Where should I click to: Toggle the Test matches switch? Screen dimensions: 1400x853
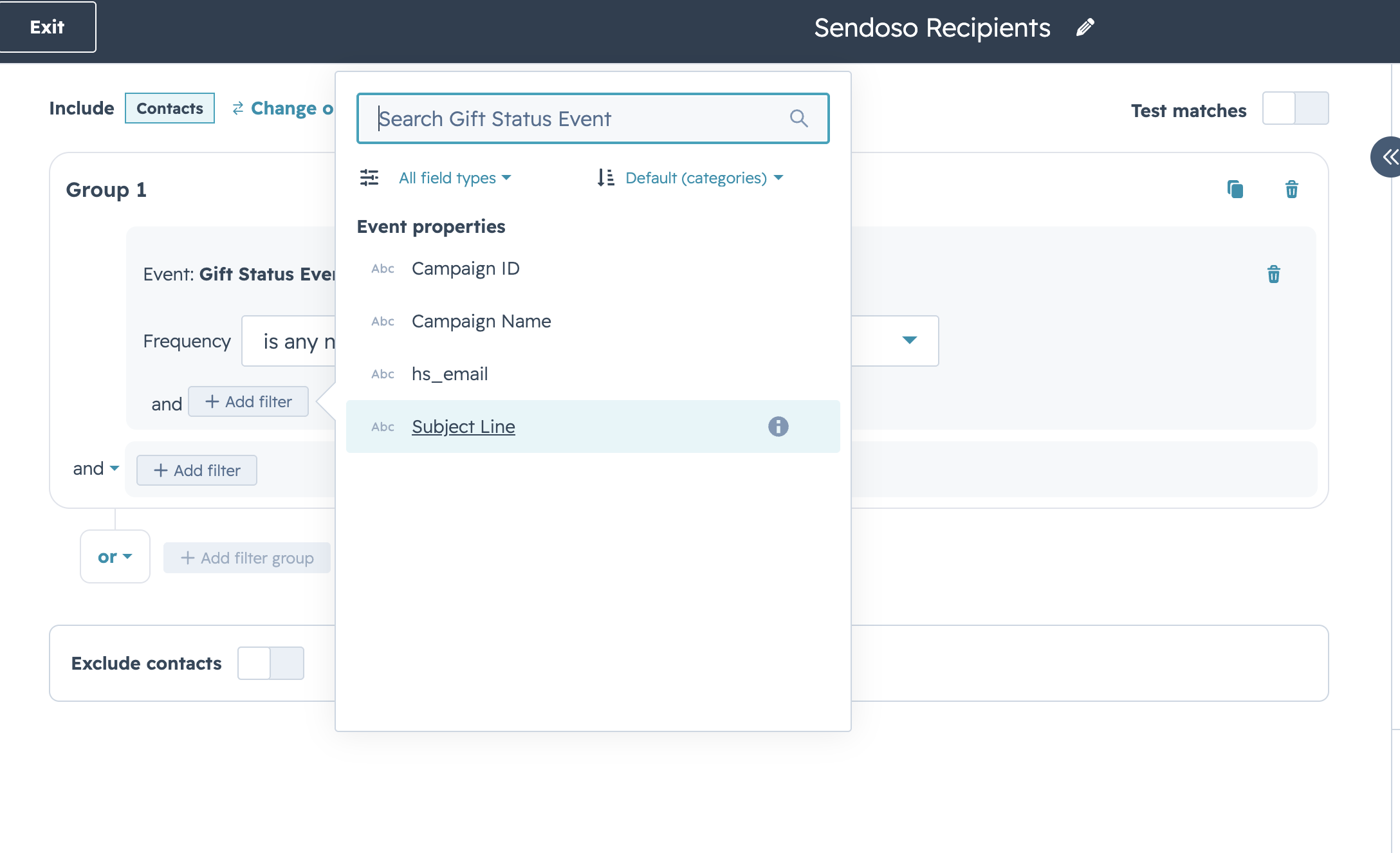tap(1296, 108)
